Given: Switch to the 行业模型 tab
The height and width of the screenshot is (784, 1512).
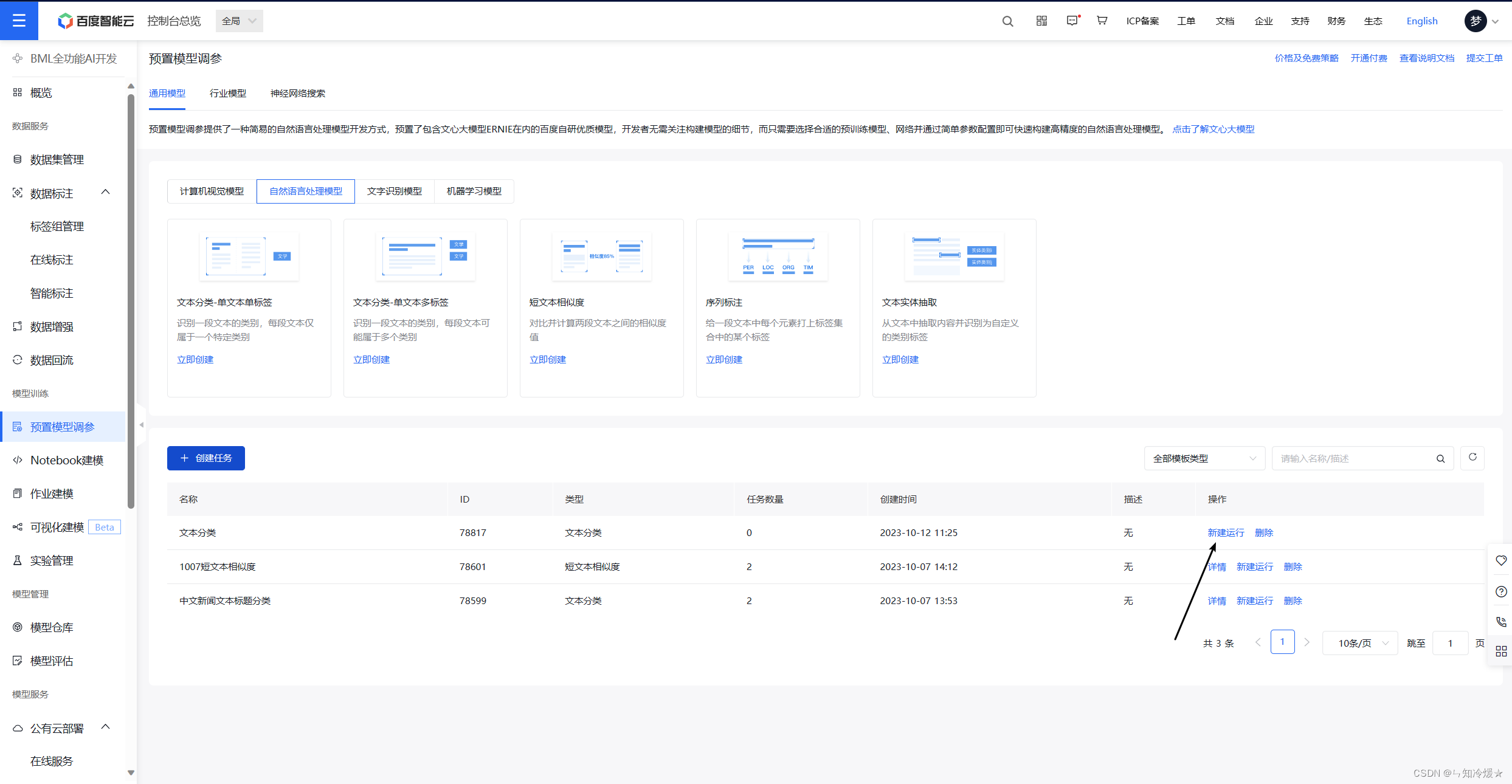Looking at the screenshot, I should (x=228, y=93).
